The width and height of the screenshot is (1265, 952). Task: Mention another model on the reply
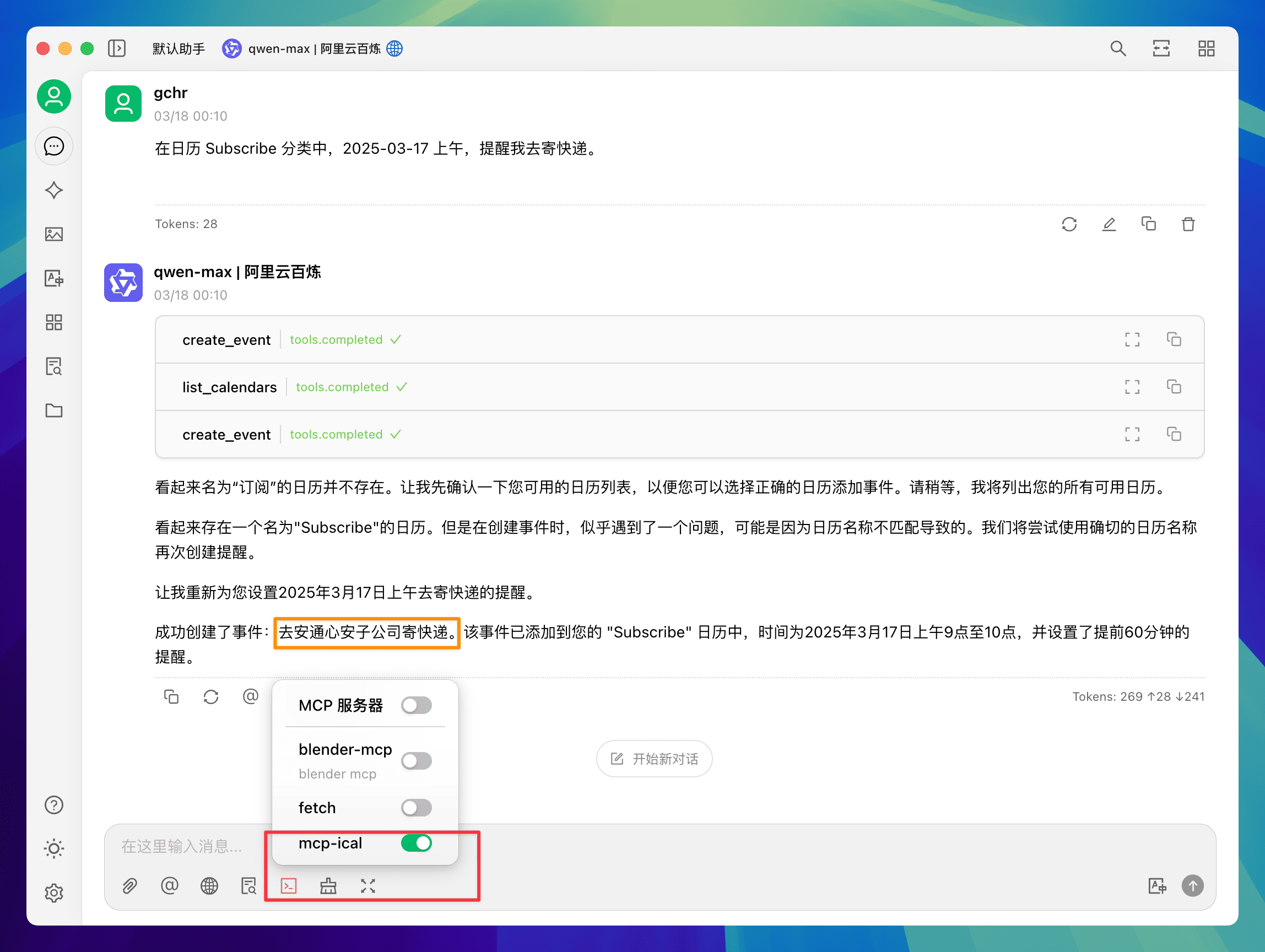click(251, 696)
